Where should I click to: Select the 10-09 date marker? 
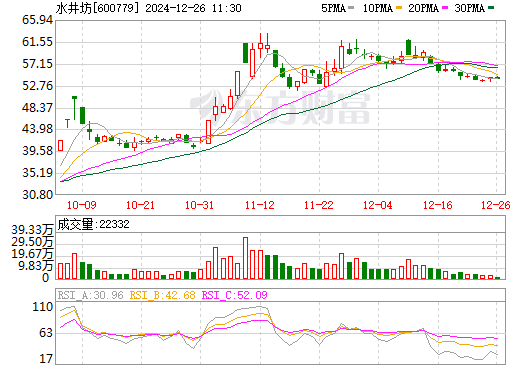[82, 205]
